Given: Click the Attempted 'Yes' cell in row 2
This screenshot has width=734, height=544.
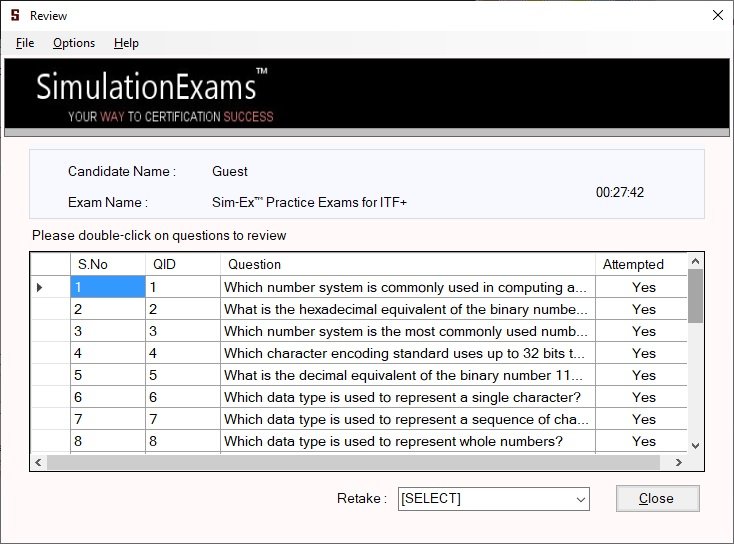Looking at the screenshot, I should click(x=641, y=309).
